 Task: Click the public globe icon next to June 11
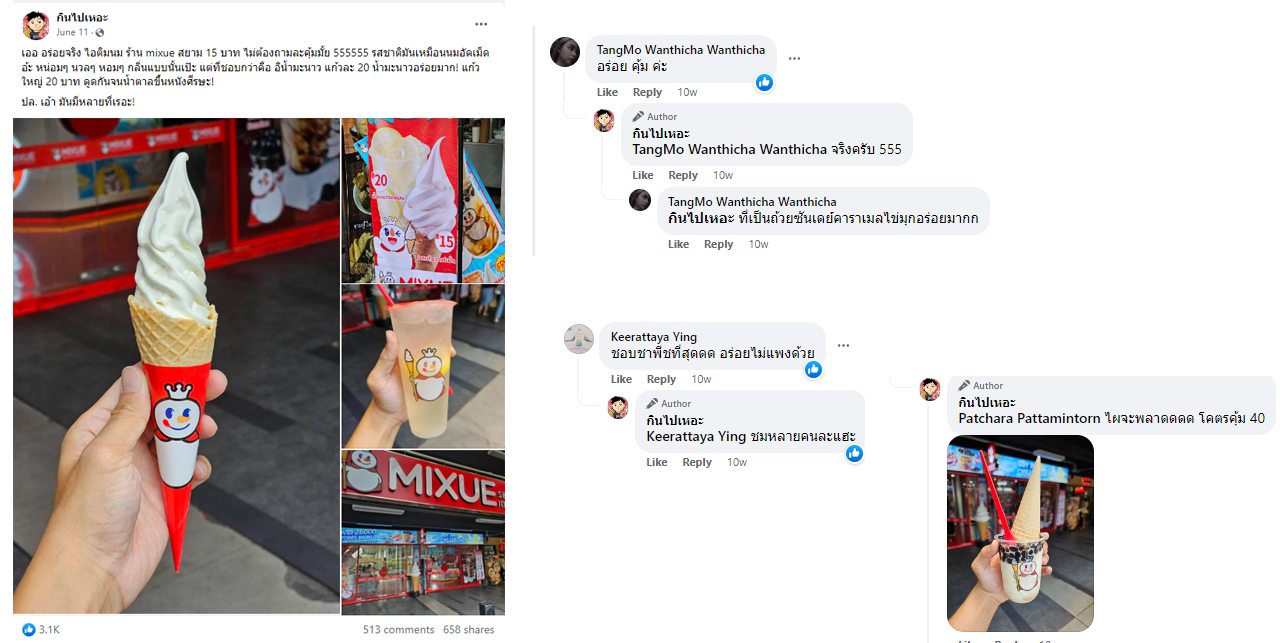pos(99,33)
